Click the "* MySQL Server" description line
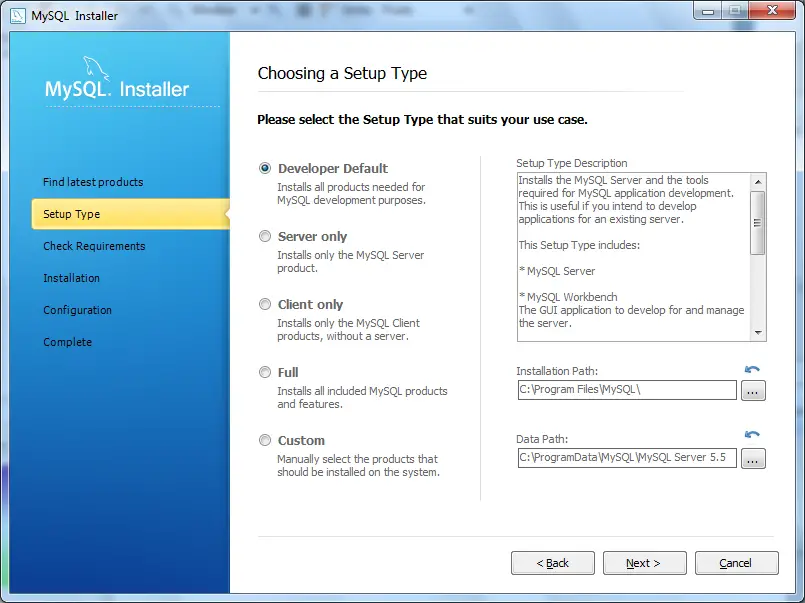Viewport: 805px width, 603px height. coord(557,271)
